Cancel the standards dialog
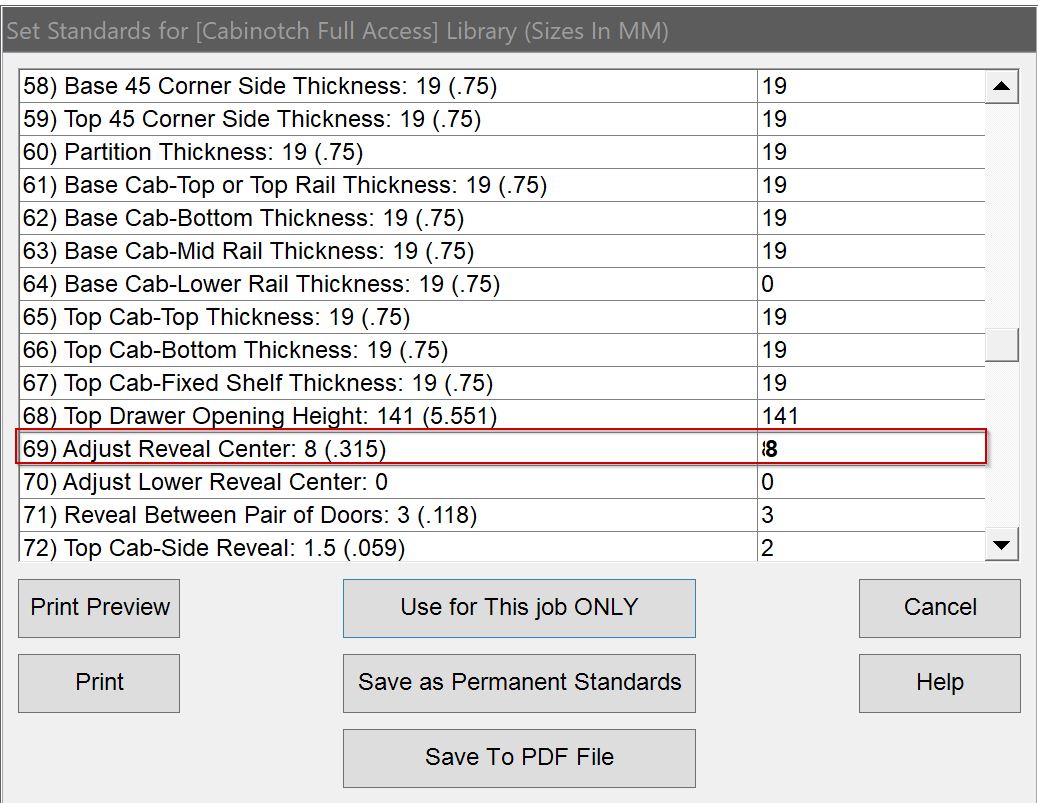This screenshot has width=1038, height=803. [939, 608]
